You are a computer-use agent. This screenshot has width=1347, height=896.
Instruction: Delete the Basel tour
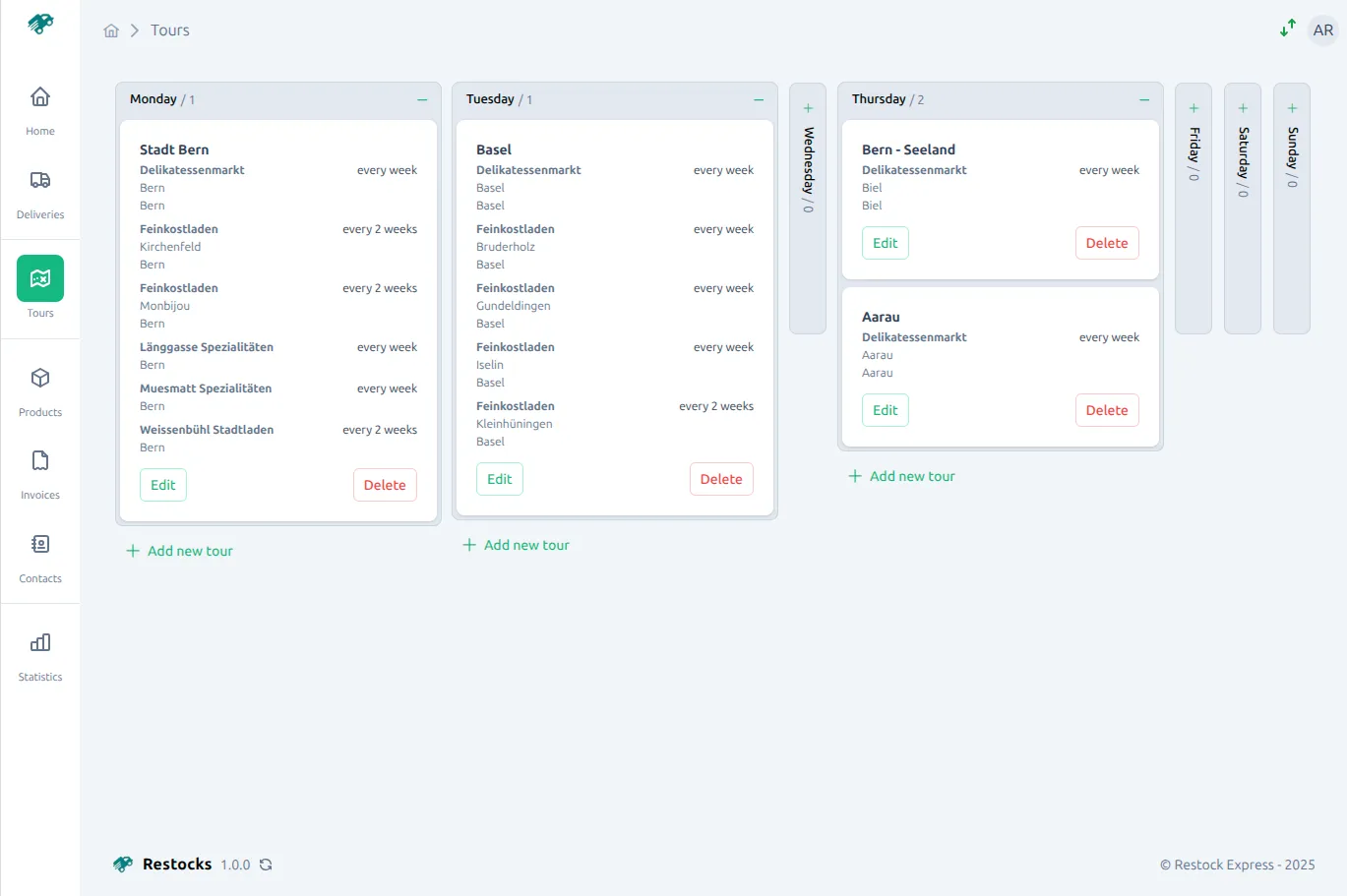[721, 479]
